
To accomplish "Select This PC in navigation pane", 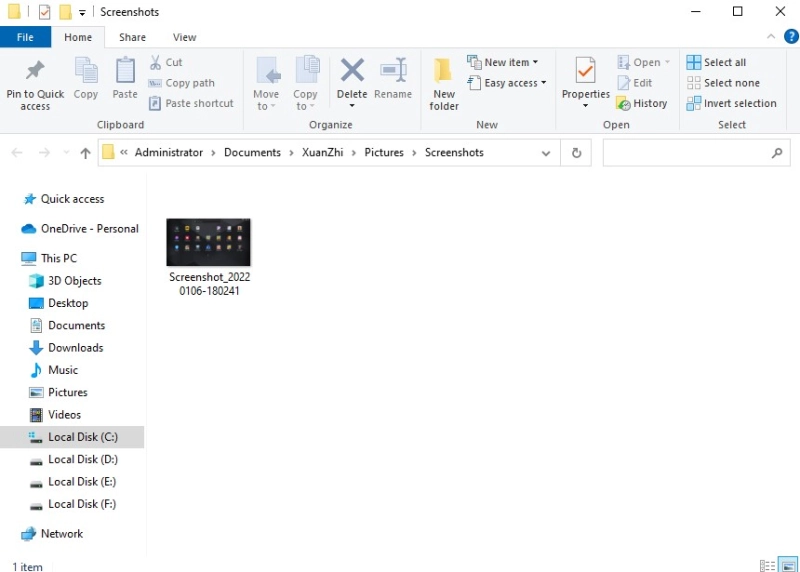I will (49, 258).
